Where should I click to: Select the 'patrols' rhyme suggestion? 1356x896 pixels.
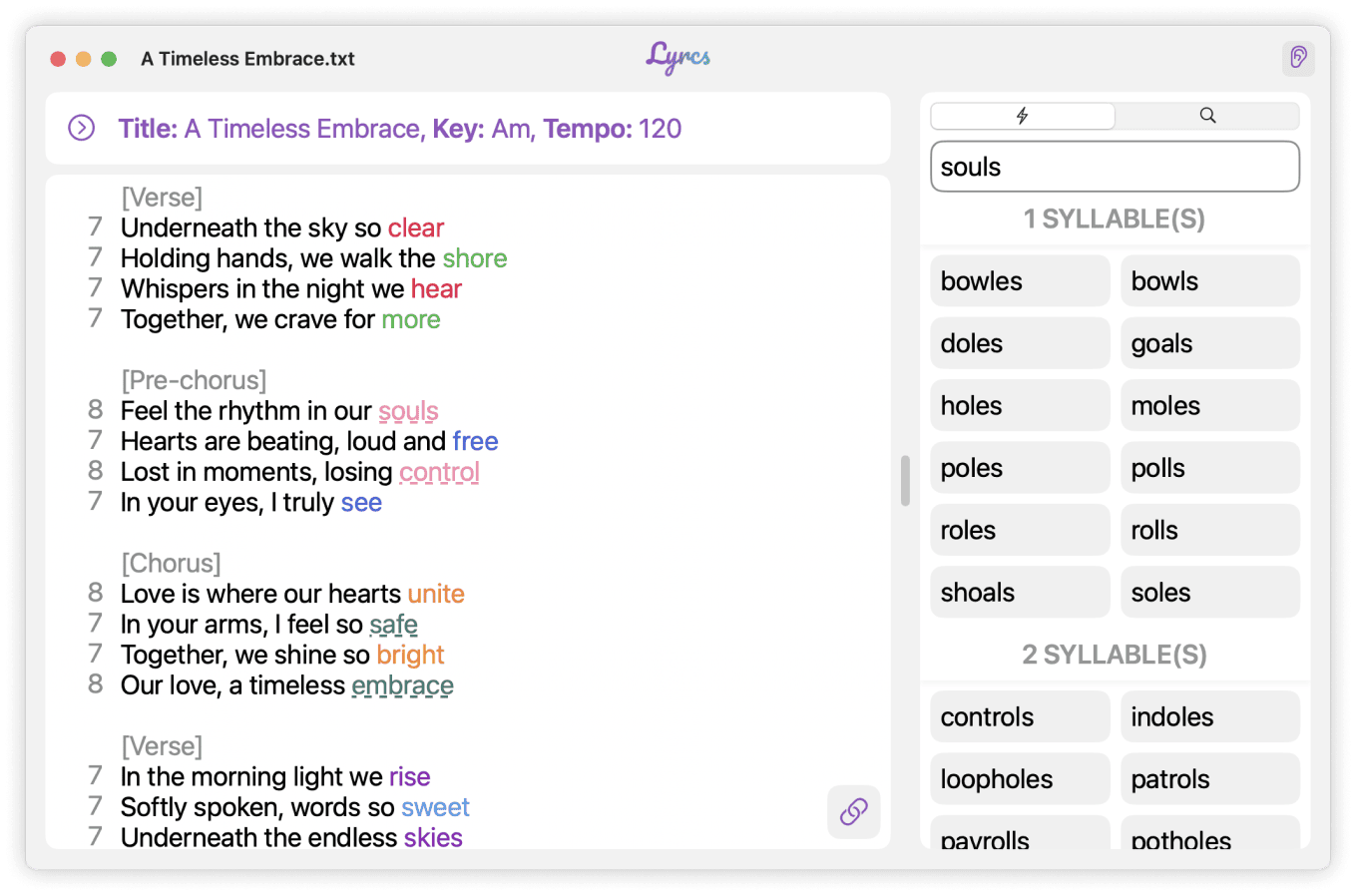pyautogui.click(x=1209, y=779)
